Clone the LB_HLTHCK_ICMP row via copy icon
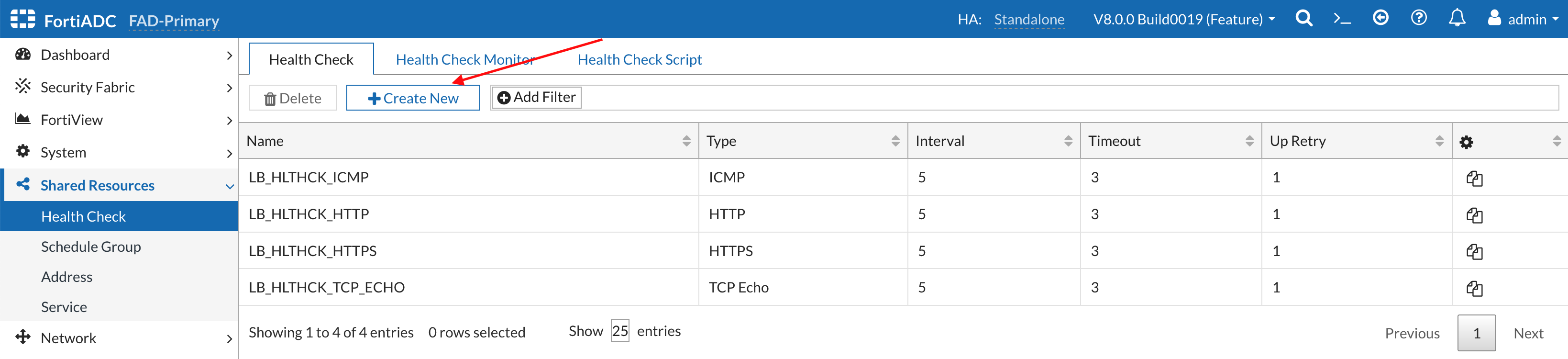1568x359 pixels. click(x=1474, y=178)
